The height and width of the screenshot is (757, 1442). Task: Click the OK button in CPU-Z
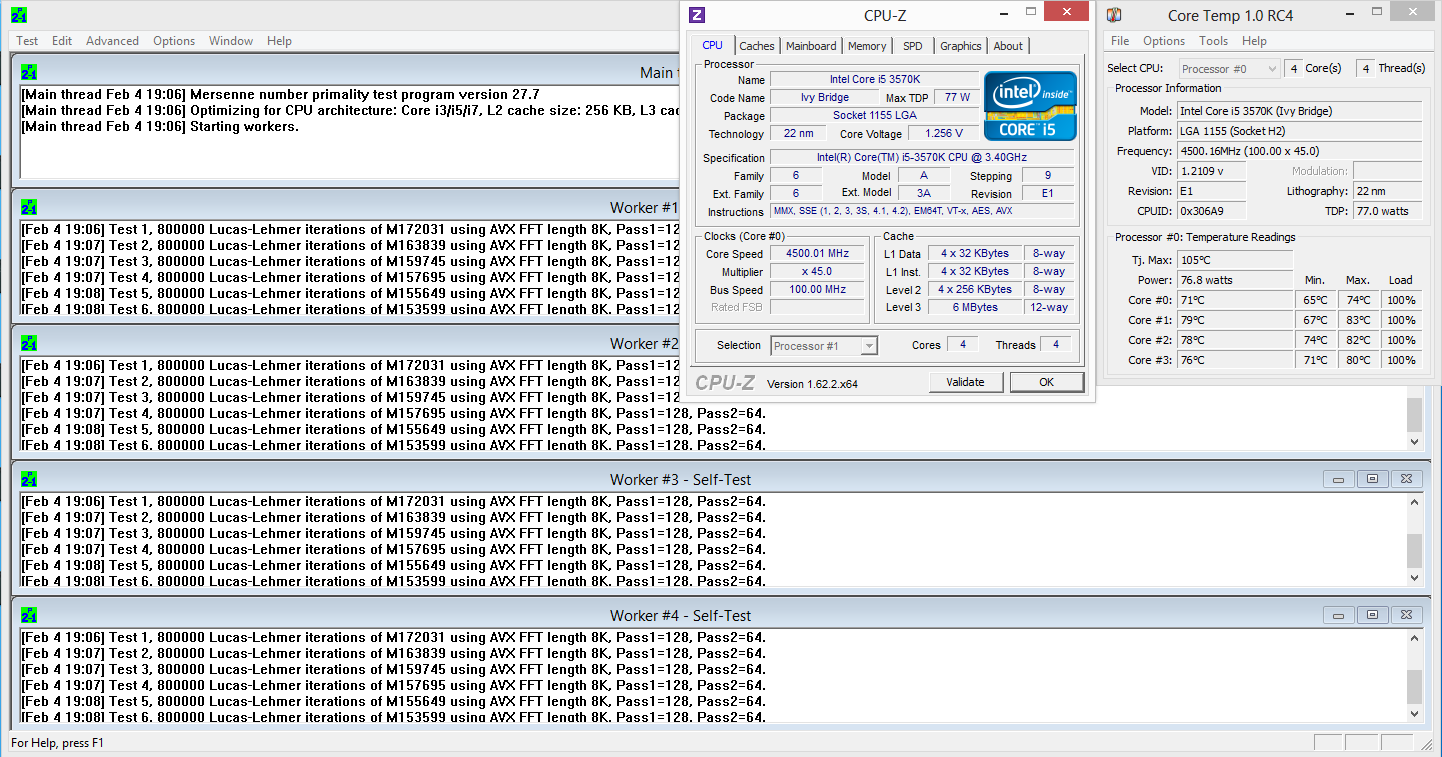click(x=1046, y=382)
